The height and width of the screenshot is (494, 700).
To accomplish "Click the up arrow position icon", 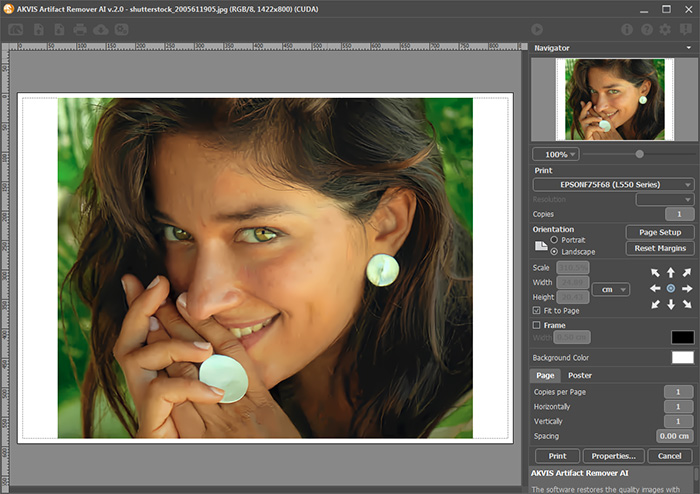I will (x=670, y=273).
